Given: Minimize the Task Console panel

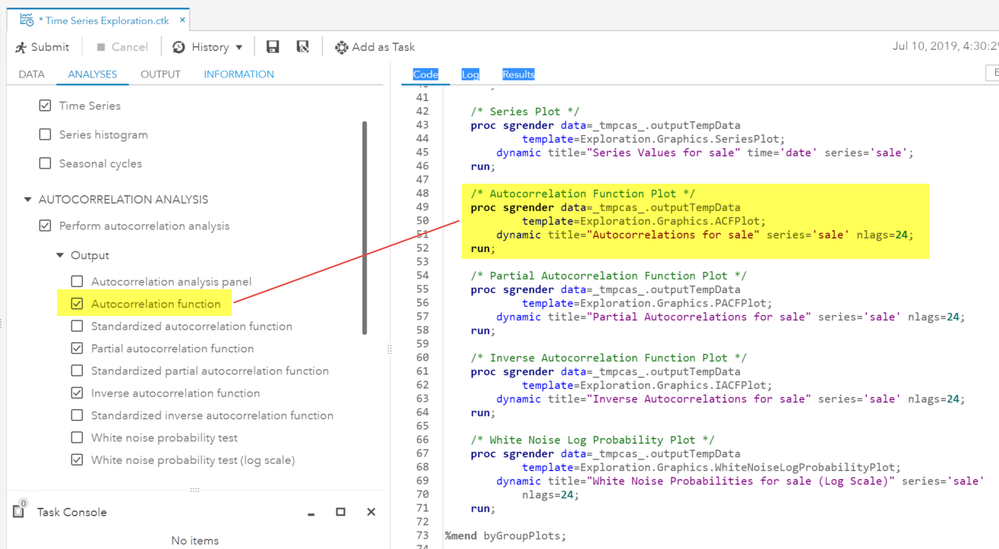Looking at the screenshot, I should [311, 513].
